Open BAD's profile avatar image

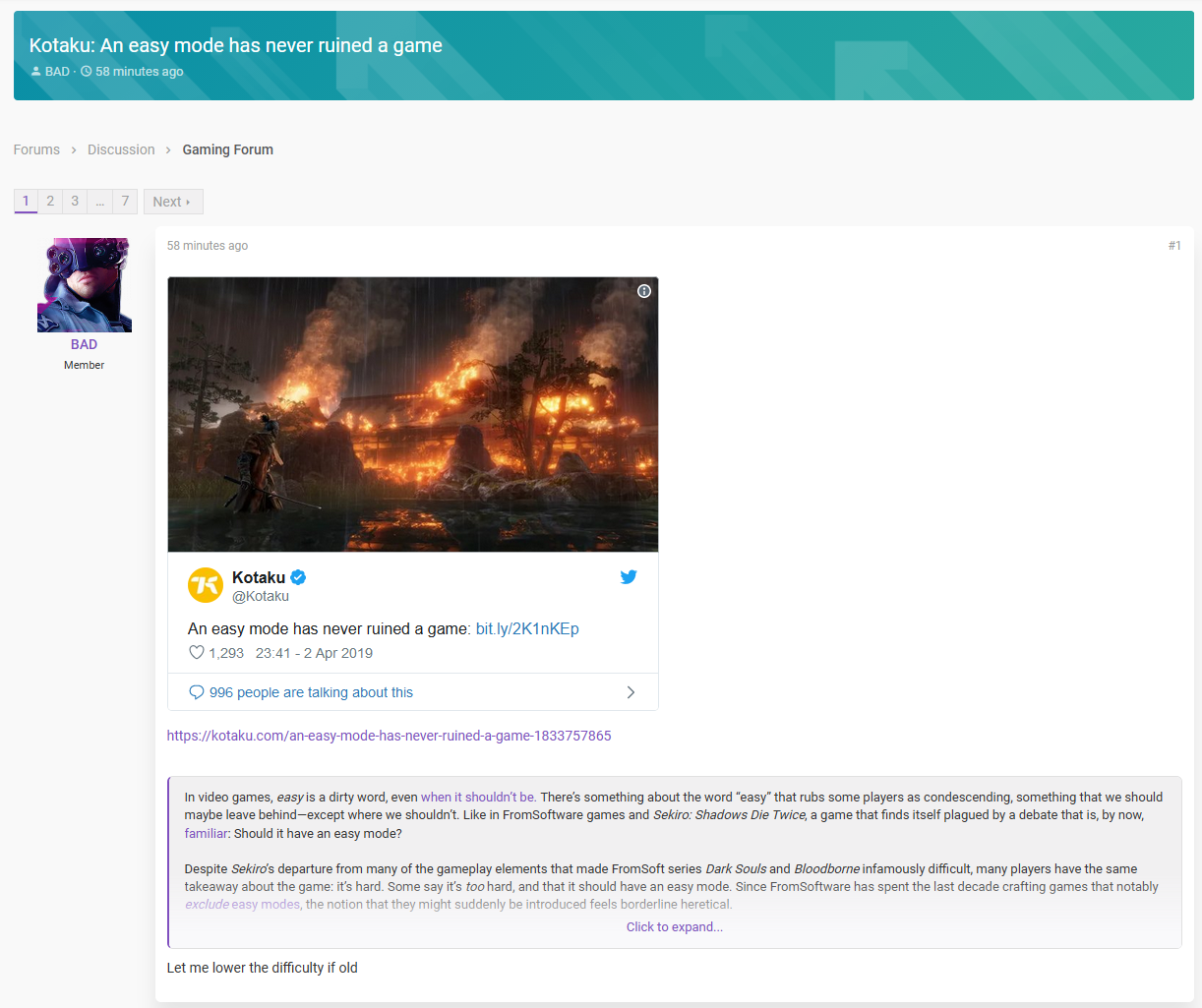click(x=85, y=285)
